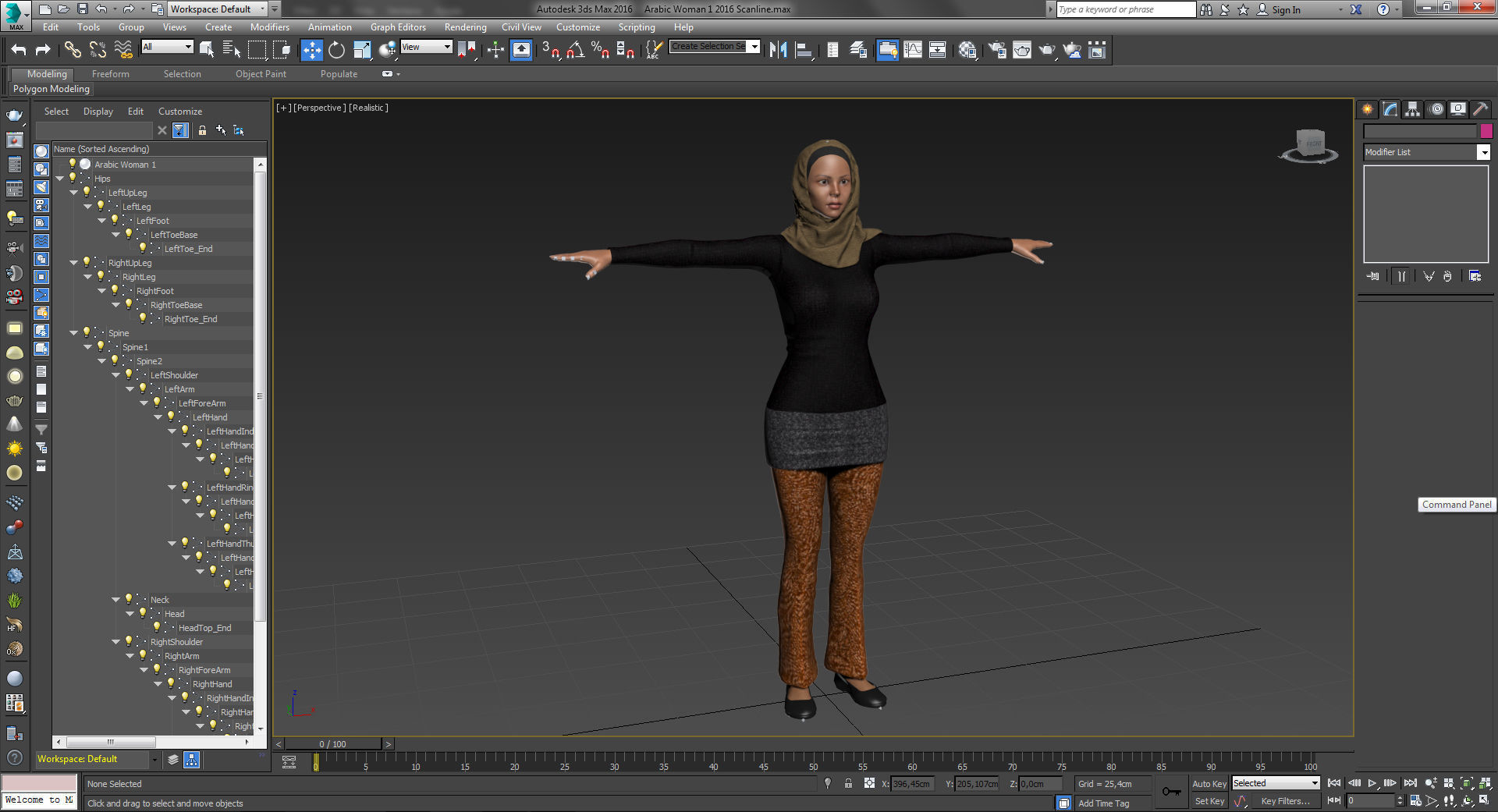Viewport: 1498px width, 812px height.
Task: Open the Utilities tab in command panel
Action: (1481, 109)
